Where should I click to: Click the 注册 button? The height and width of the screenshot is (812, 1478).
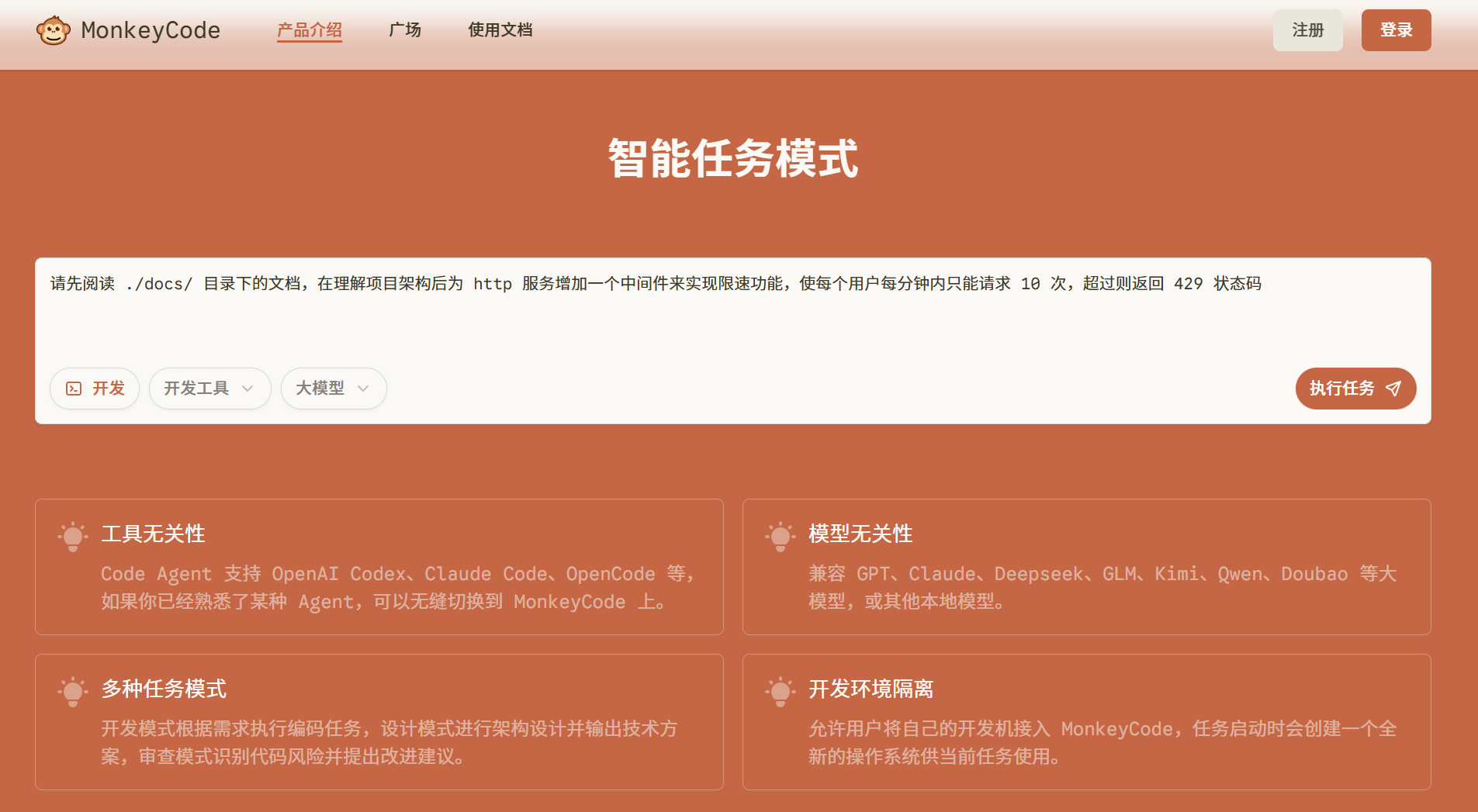(x=1307, y=29)
